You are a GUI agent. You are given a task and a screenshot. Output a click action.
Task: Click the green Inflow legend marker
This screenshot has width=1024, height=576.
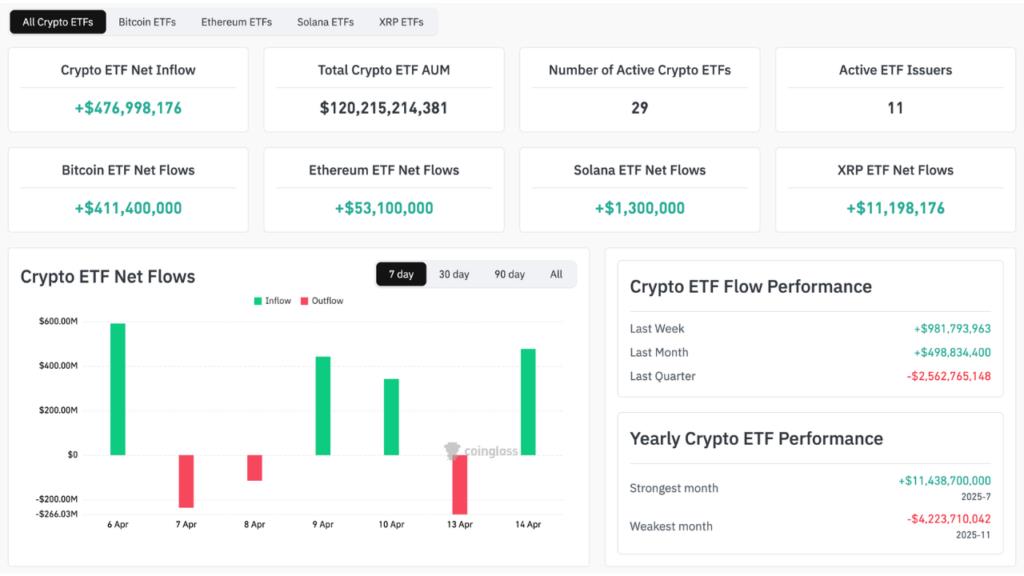[x=258, y=299]
